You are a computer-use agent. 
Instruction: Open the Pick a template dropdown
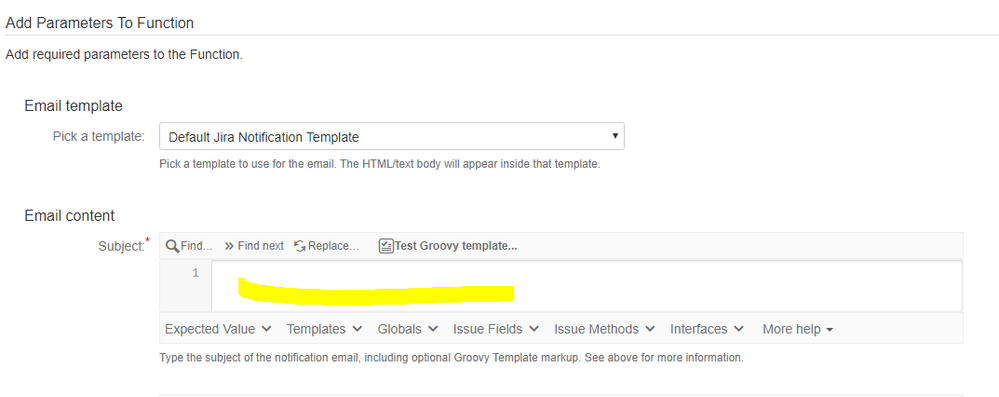pyautogui.click(x=392, y=136)
